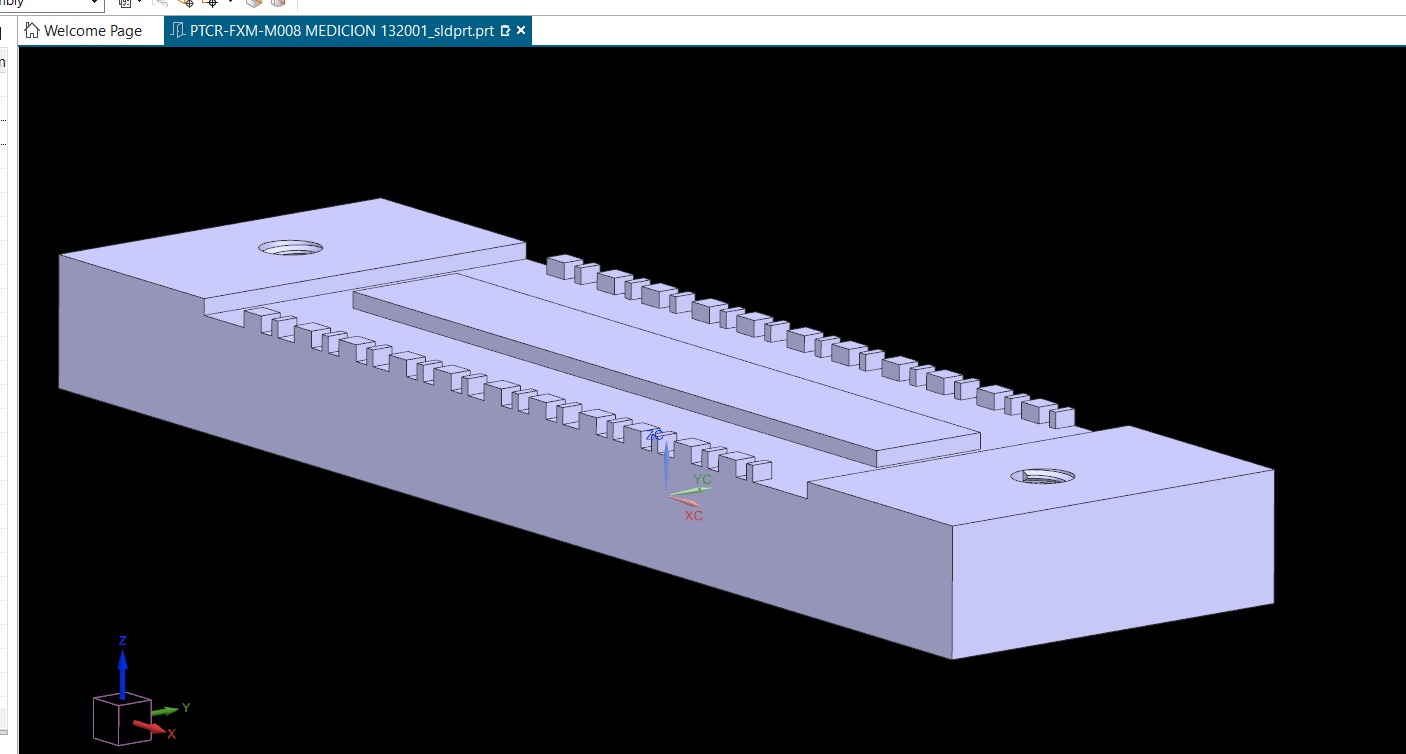Viewport: 1406px width, 754px height.
Task: Click the undock icon on part tab
Action: coord(505,31)
